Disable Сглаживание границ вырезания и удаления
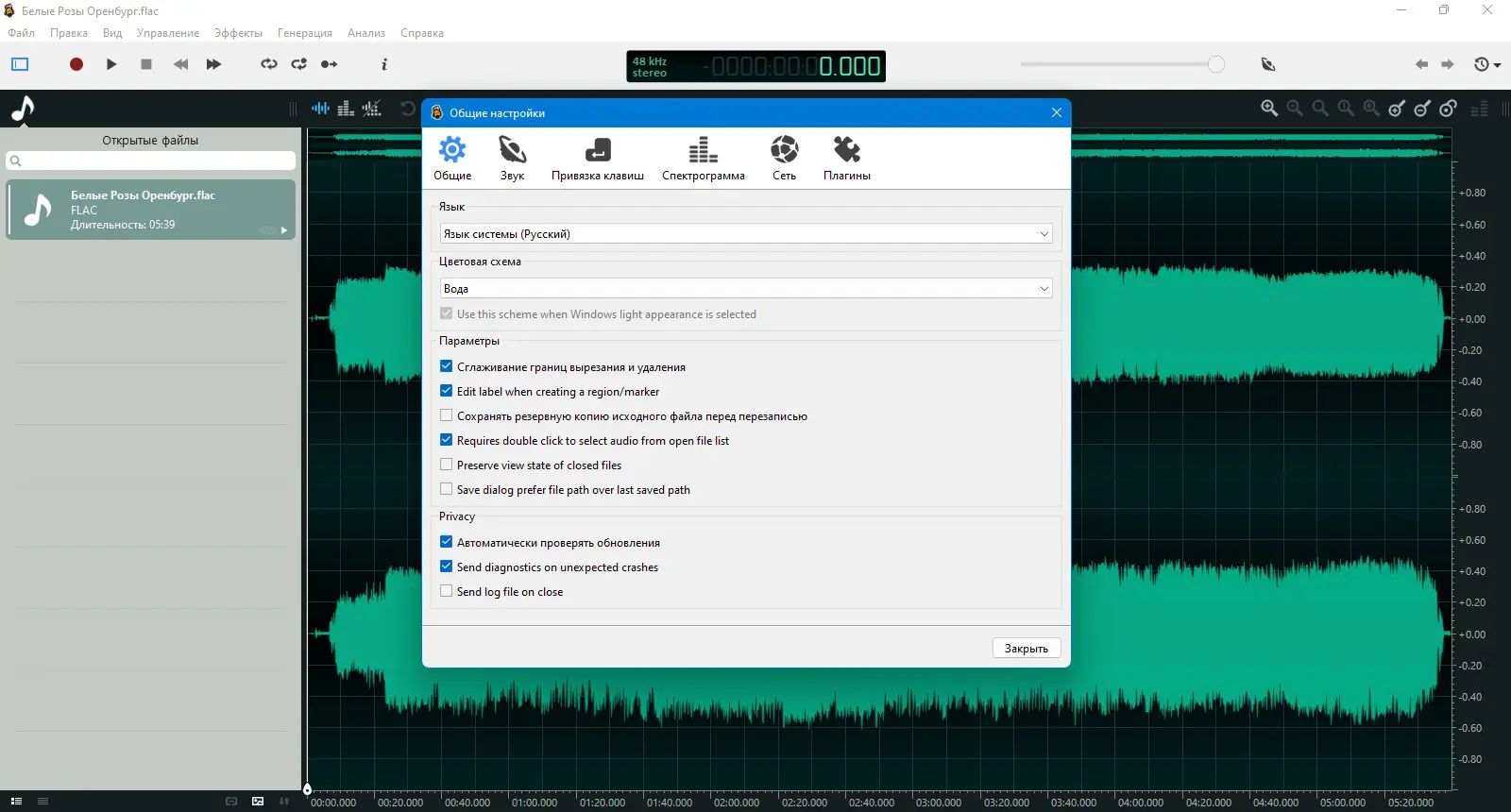Image resolution: width=1511 pixels, height=812 pixels. coord(447,366)
